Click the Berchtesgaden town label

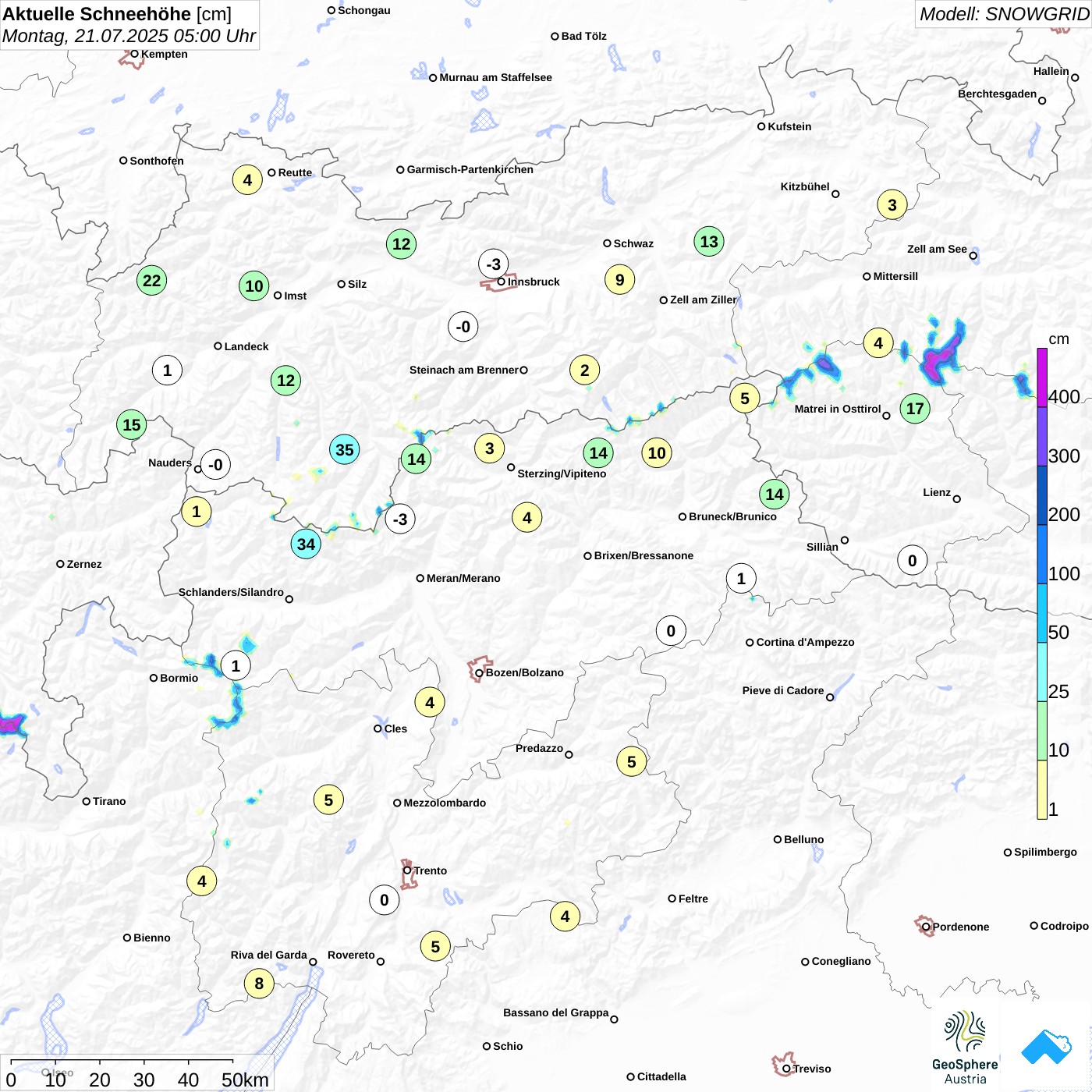pyautogui.click(x=997, y=94)
